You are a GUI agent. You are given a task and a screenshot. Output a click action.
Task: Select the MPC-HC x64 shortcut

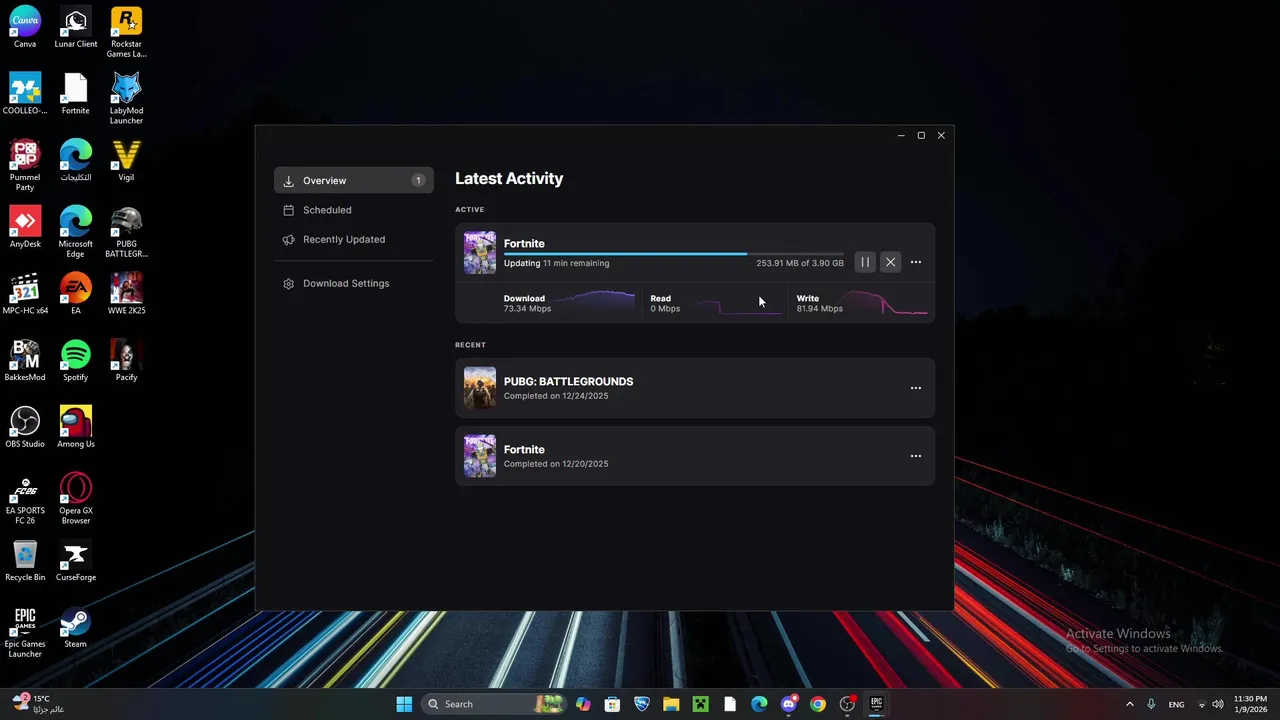click(x=25, y=294)
